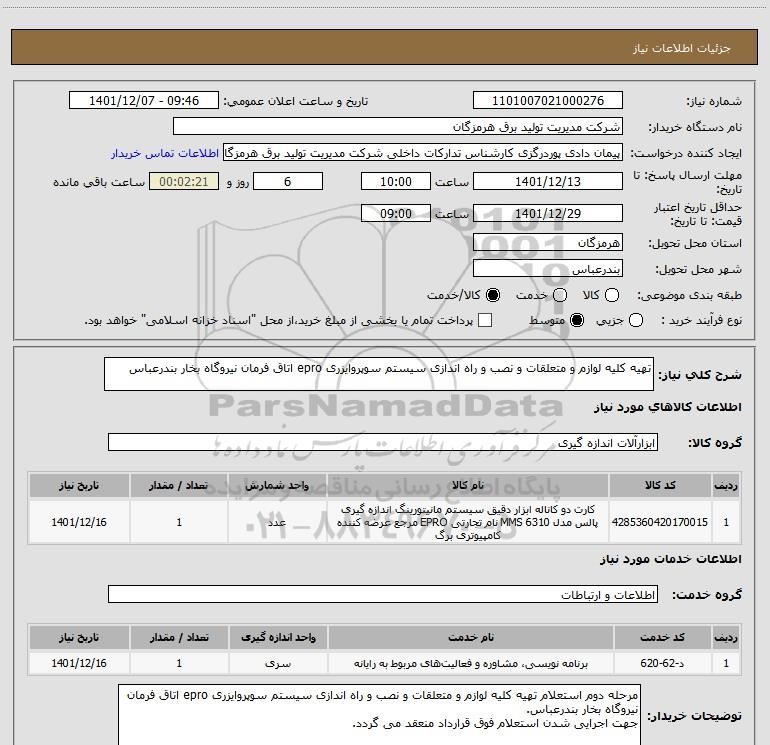Viewport: 770px width, 745px height.
Task: Click the remaining days field showing 6
Action: point(288,182)
